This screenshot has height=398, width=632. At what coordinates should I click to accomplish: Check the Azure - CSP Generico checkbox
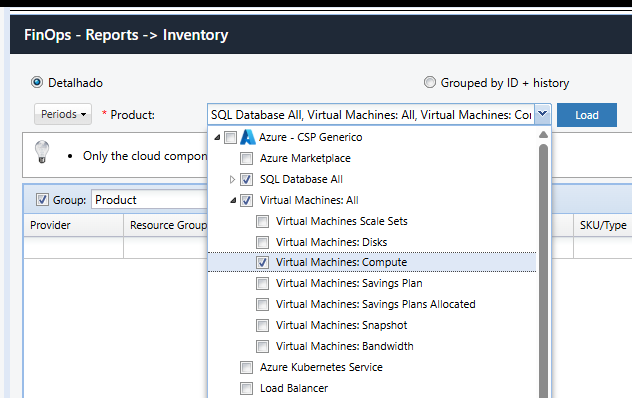point(230,138)
